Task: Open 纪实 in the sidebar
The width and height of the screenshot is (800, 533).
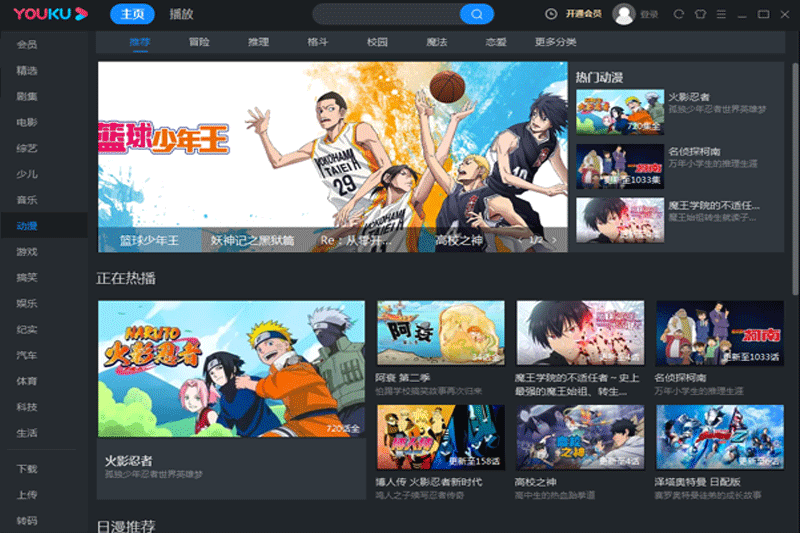Action: (27, 329)
